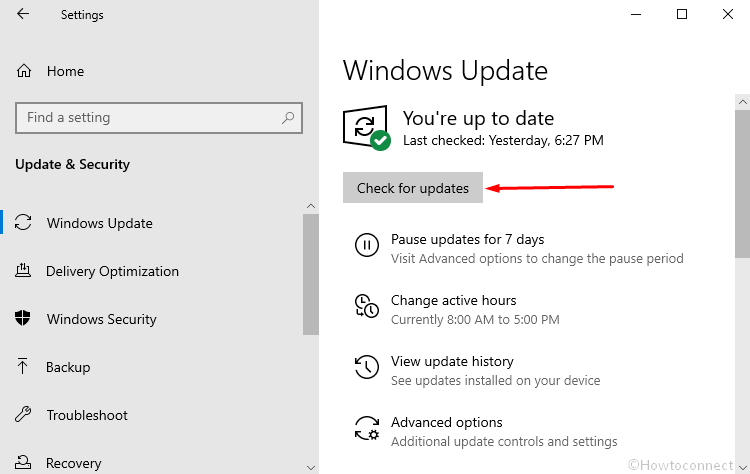Select the Backup up-arrow icon
750x474 pixels.
22,367
